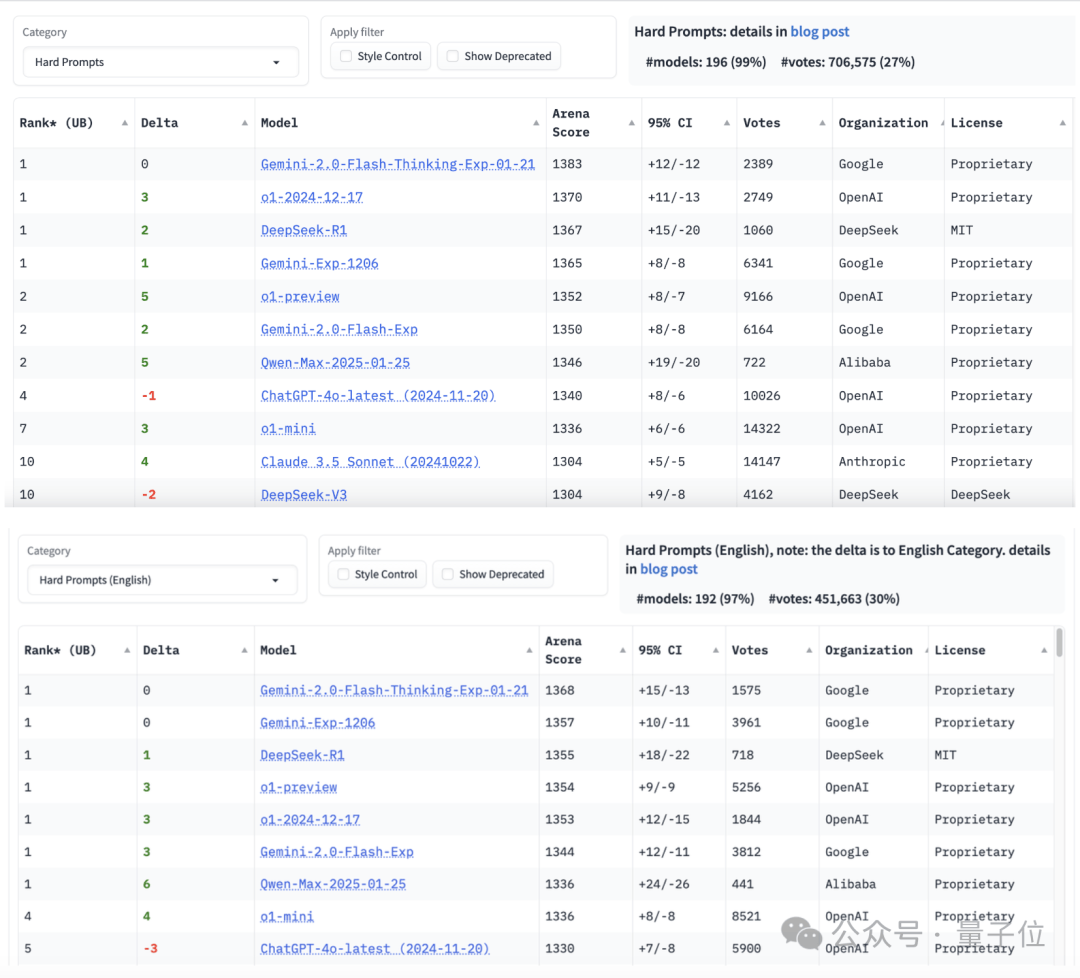Open Qwen-Max-2025-01-25 link in bottom table
1080x978 pixels.
pyautogui.click(x=333, y=884)
